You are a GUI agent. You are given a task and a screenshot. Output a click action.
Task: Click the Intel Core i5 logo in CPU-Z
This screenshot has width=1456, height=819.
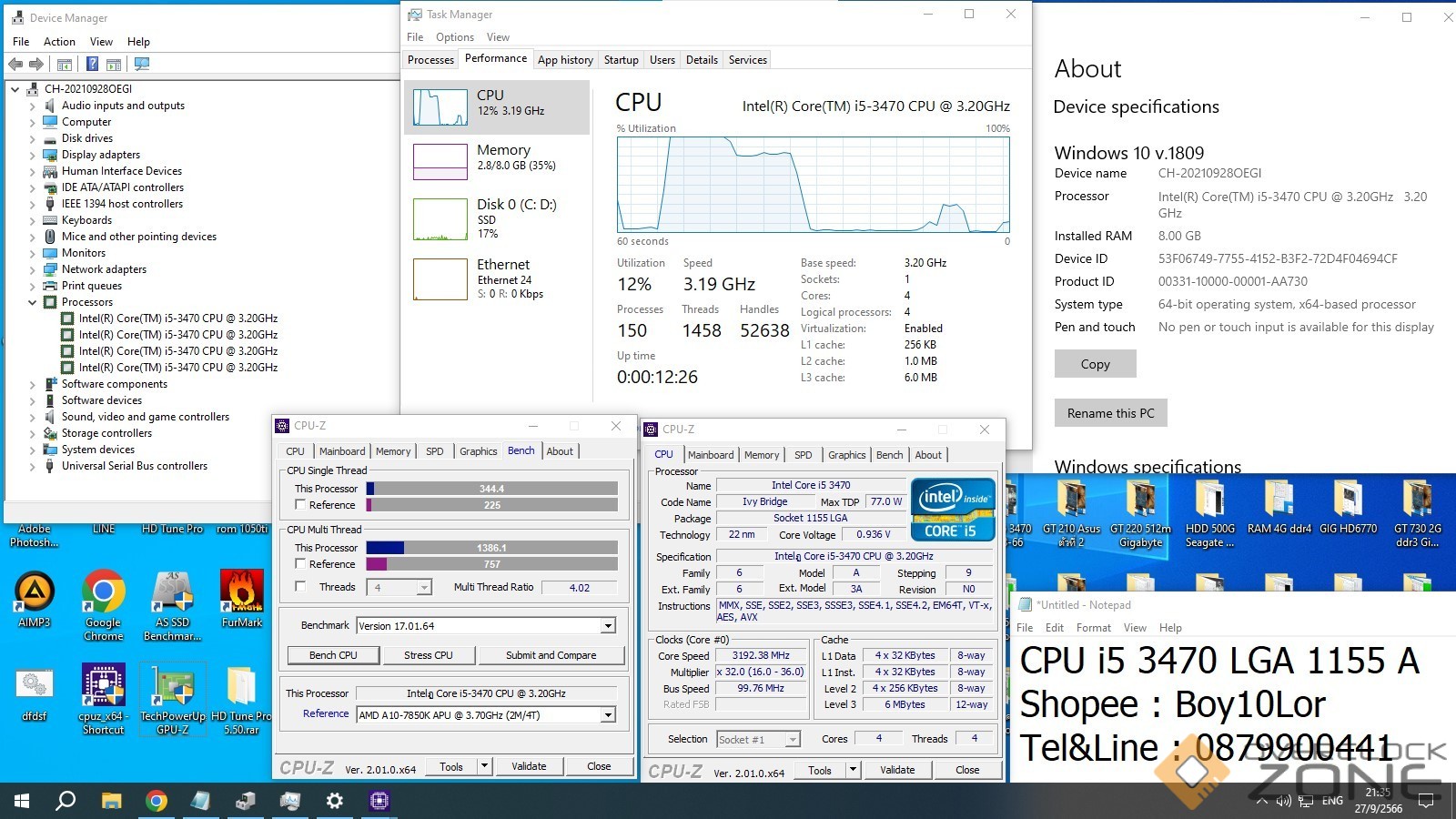click(x=953, y=509)
